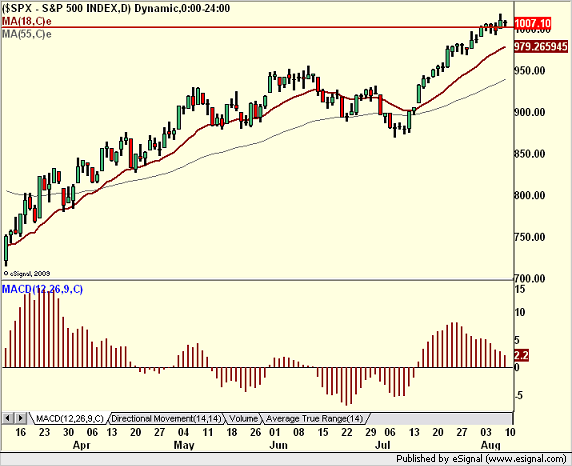
Task: Click the MA(55,C)e legend label
Action: point(27,34)
